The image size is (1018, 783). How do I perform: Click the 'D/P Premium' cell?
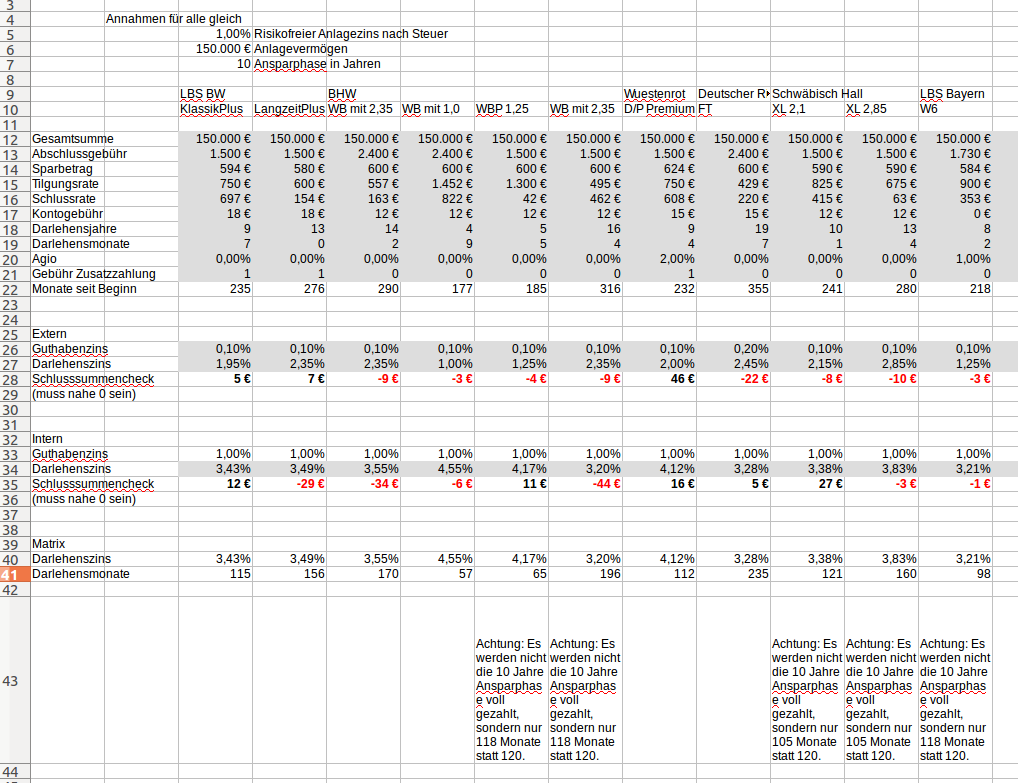[660, 108]
